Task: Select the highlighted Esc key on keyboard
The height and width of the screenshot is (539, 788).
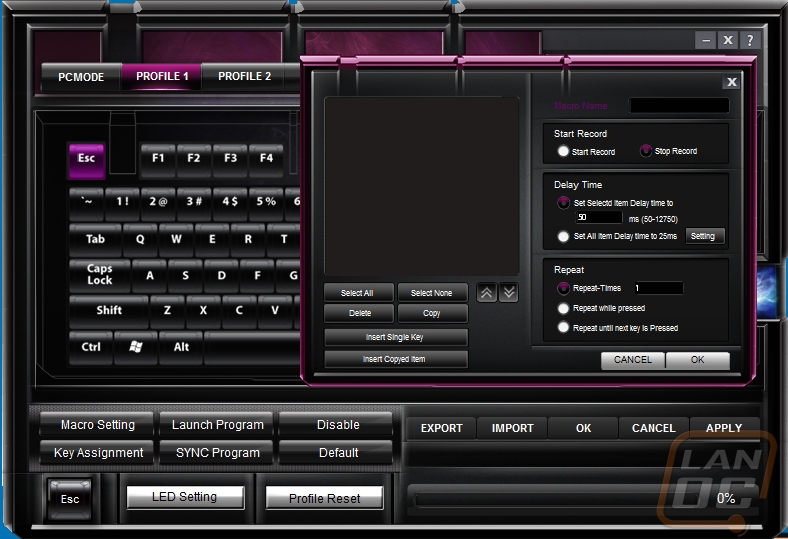Action: (x=86, y=160)
